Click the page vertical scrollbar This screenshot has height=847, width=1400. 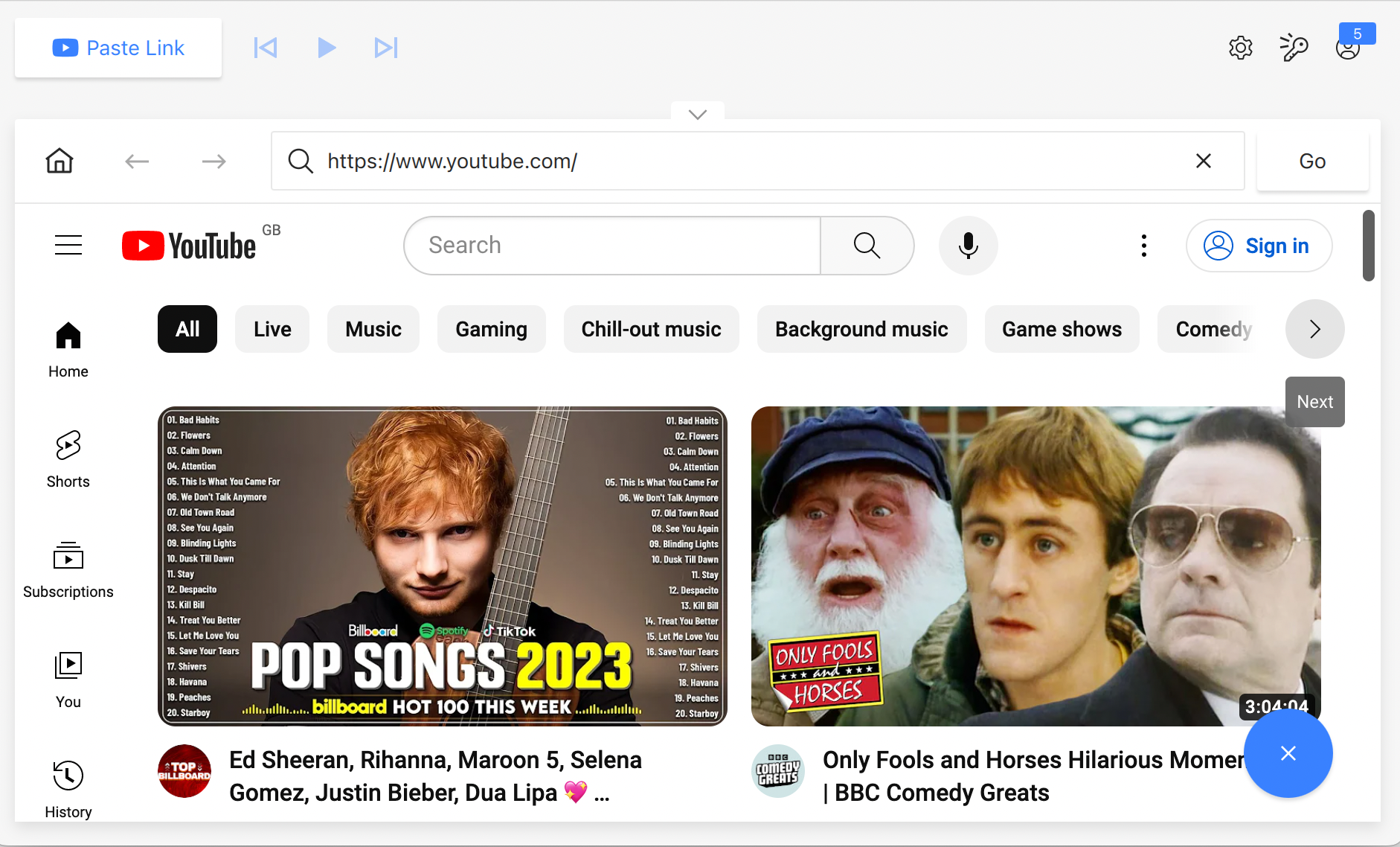(x=1369, y=246)
